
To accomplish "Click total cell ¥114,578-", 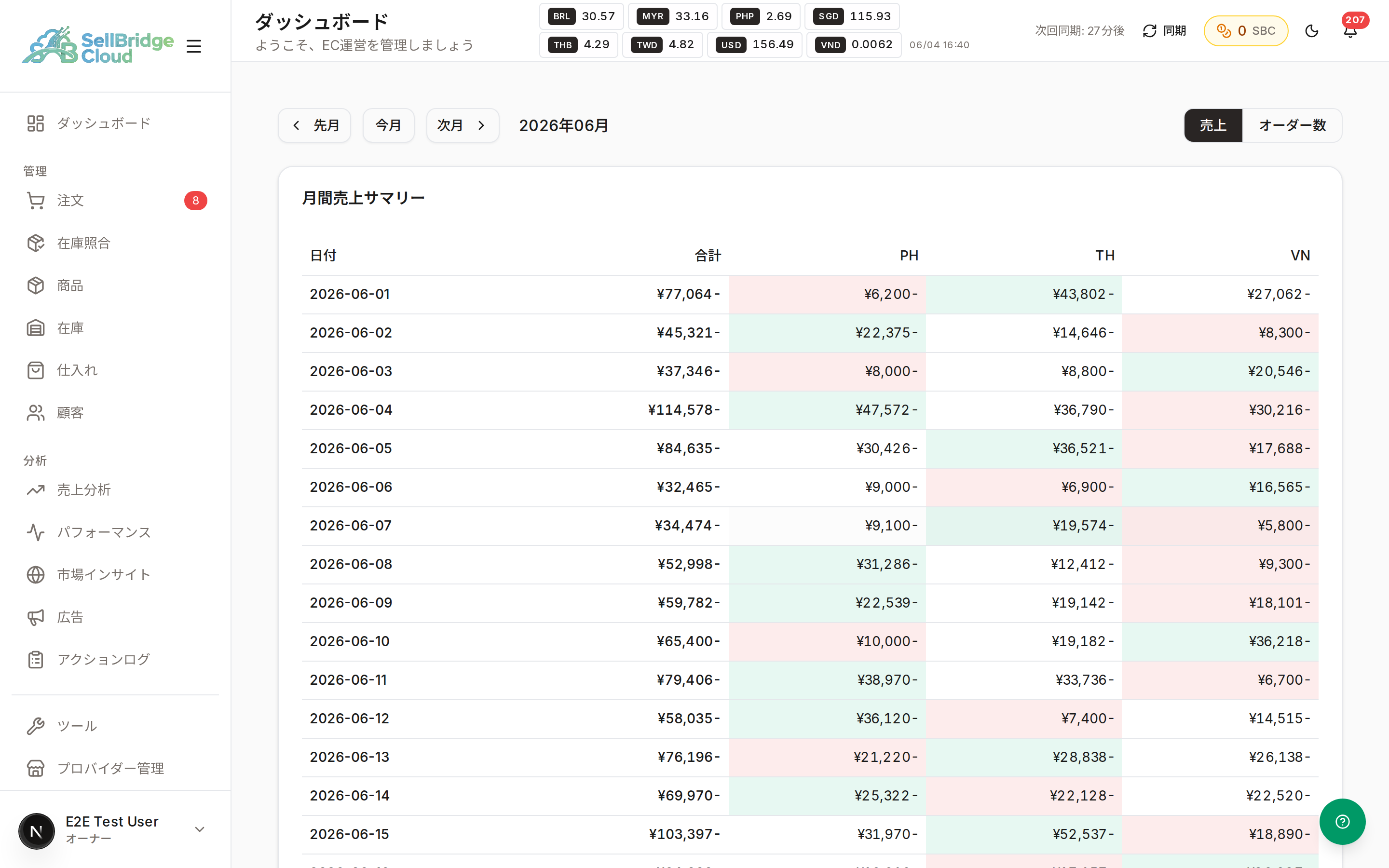I will pos(684,410).
